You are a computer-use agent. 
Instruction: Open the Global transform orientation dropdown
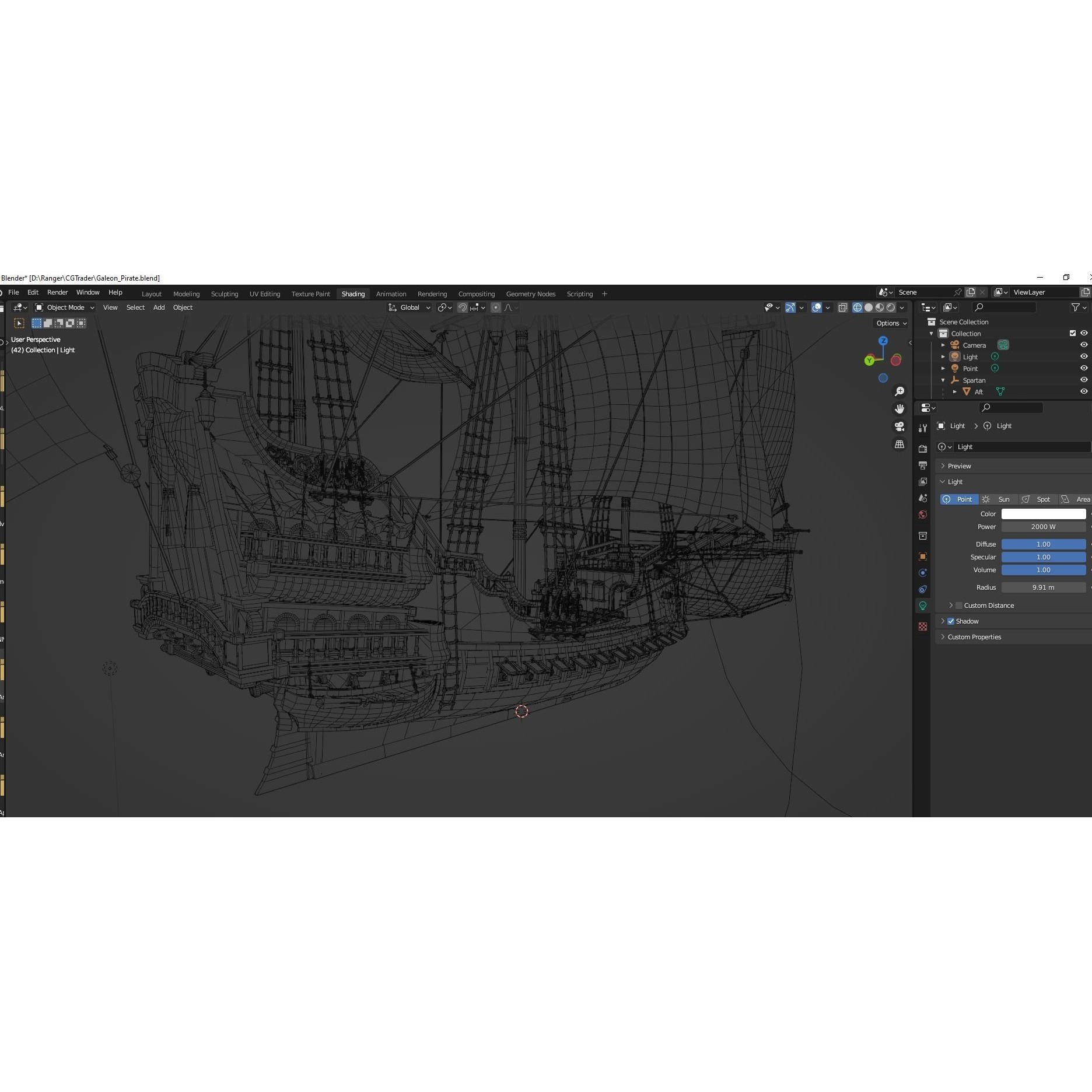pos(408,307)
